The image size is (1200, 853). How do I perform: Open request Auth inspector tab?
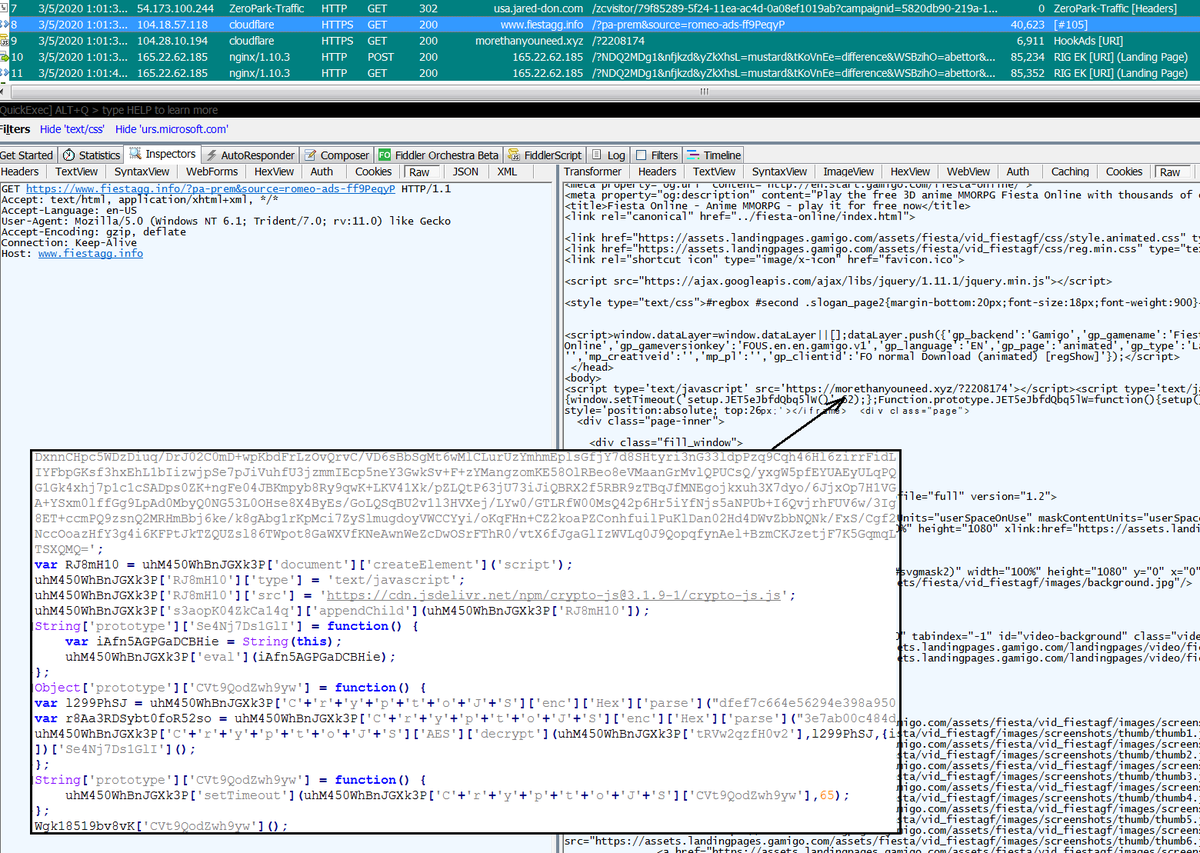tap(322, 171)
